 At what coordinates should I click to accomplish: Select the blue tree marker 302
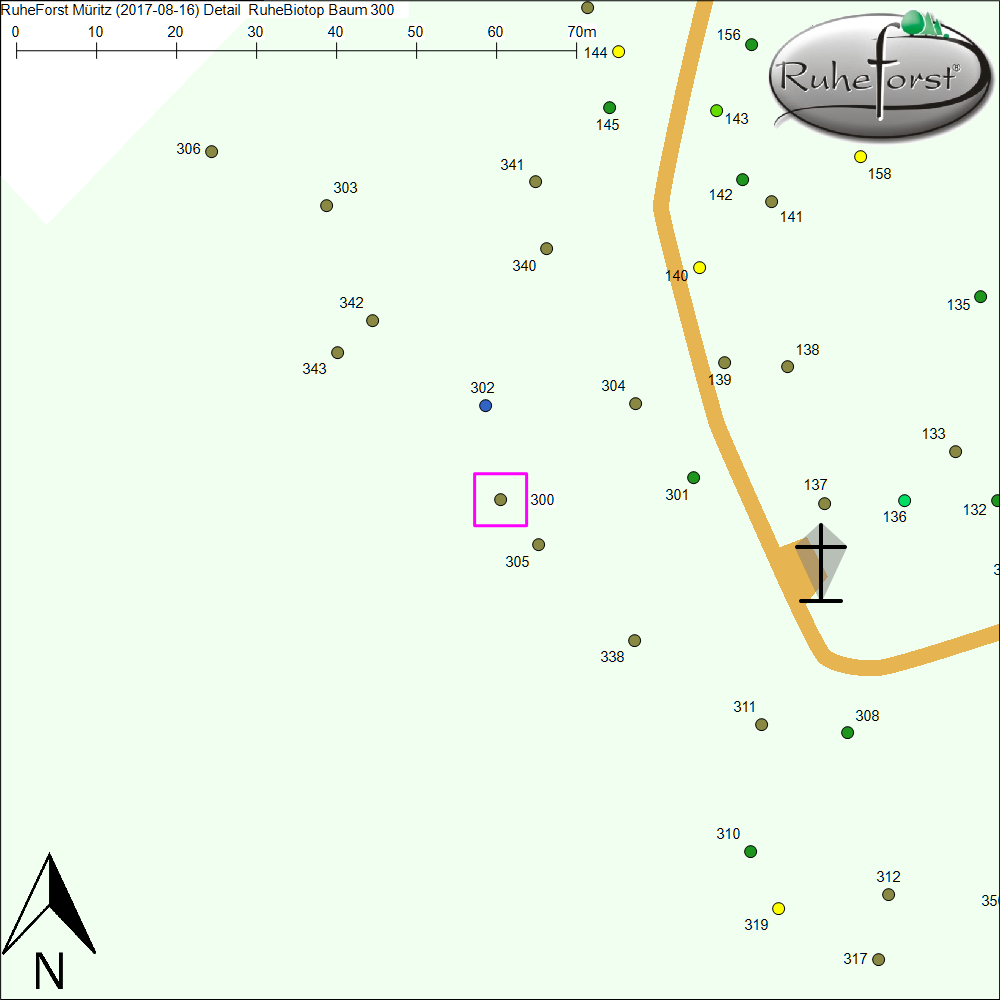(485, 406)
